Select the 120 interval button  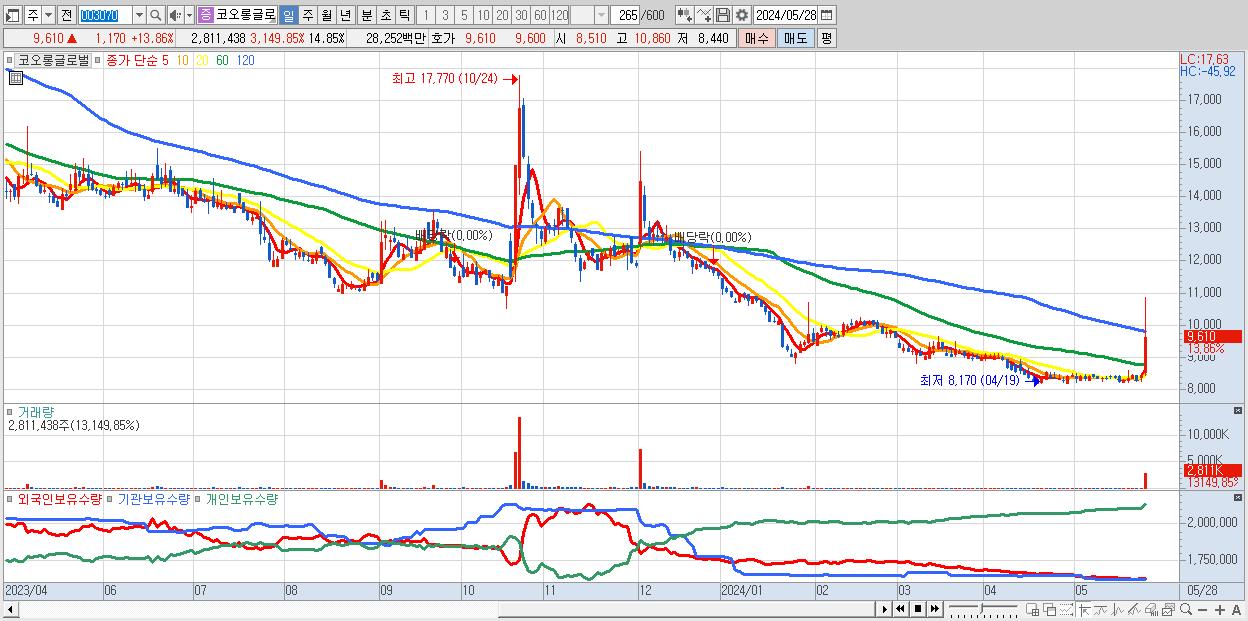pyautogui.click(x=559, y=15)
